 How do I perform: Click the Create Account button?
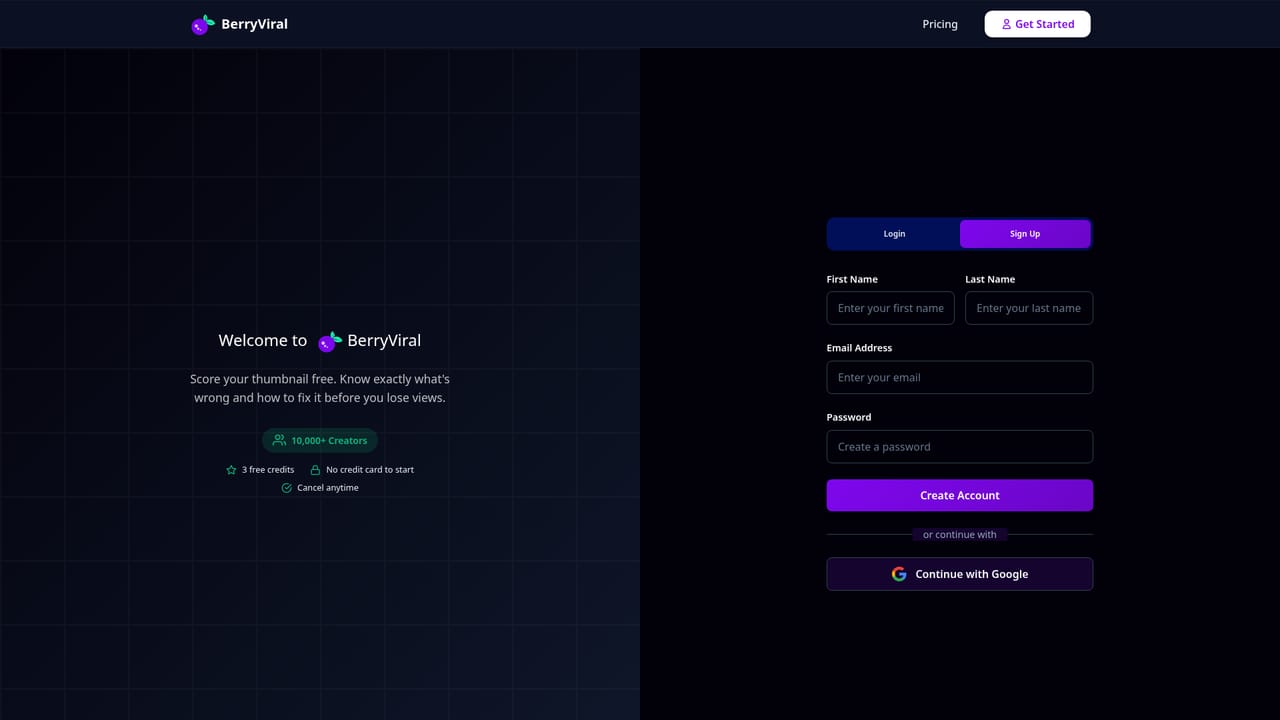[960, 495]
